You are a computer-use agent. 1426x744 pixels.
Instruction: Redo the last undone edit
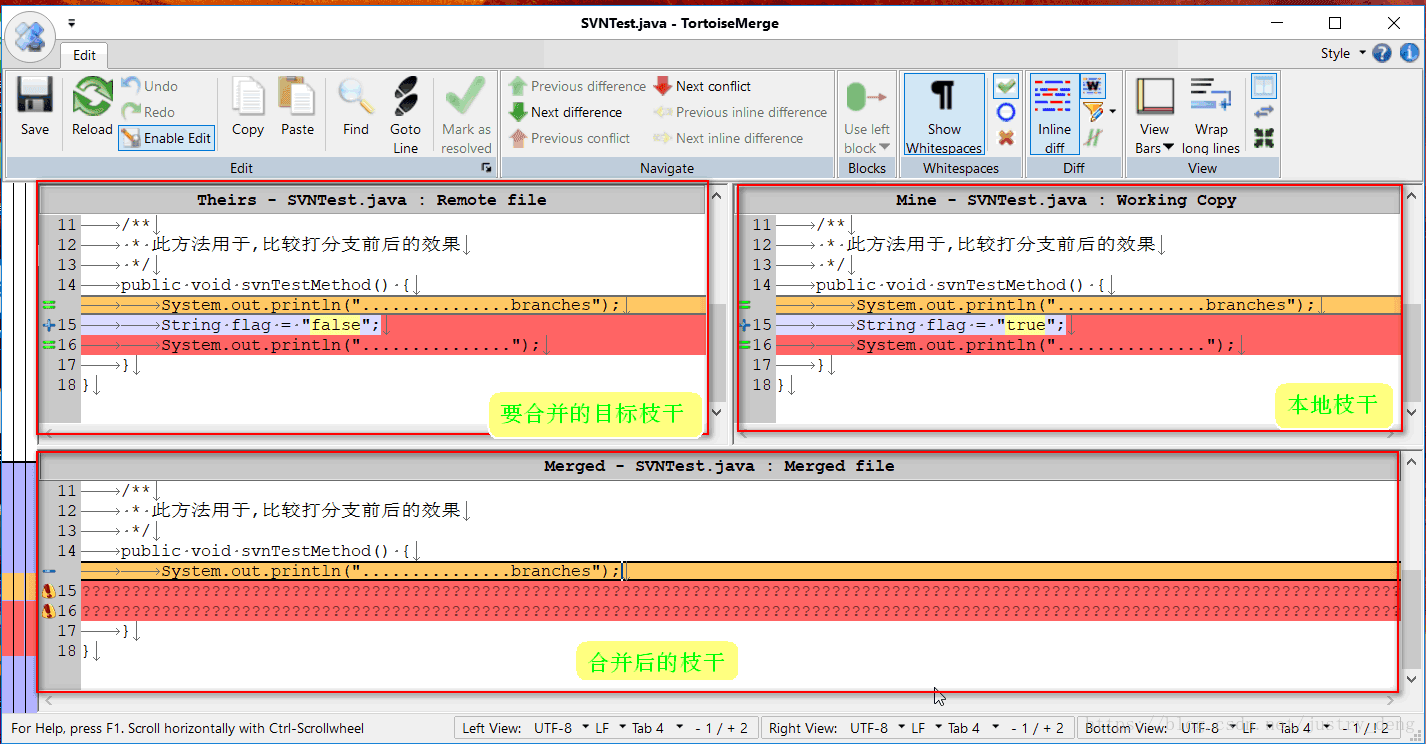click(149, 112)
